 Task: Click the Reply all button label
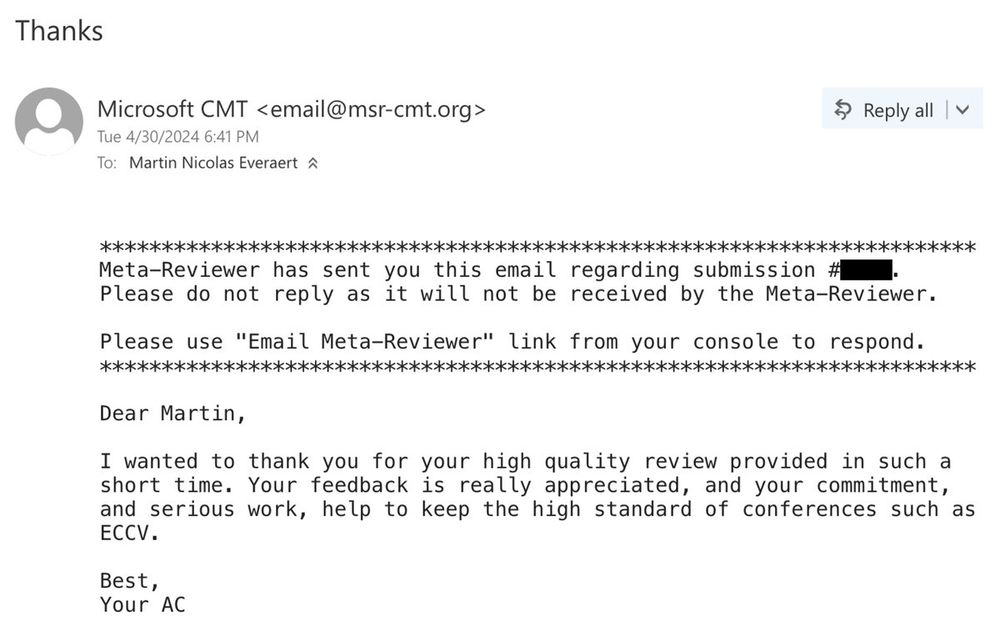[x=898, y=110]
